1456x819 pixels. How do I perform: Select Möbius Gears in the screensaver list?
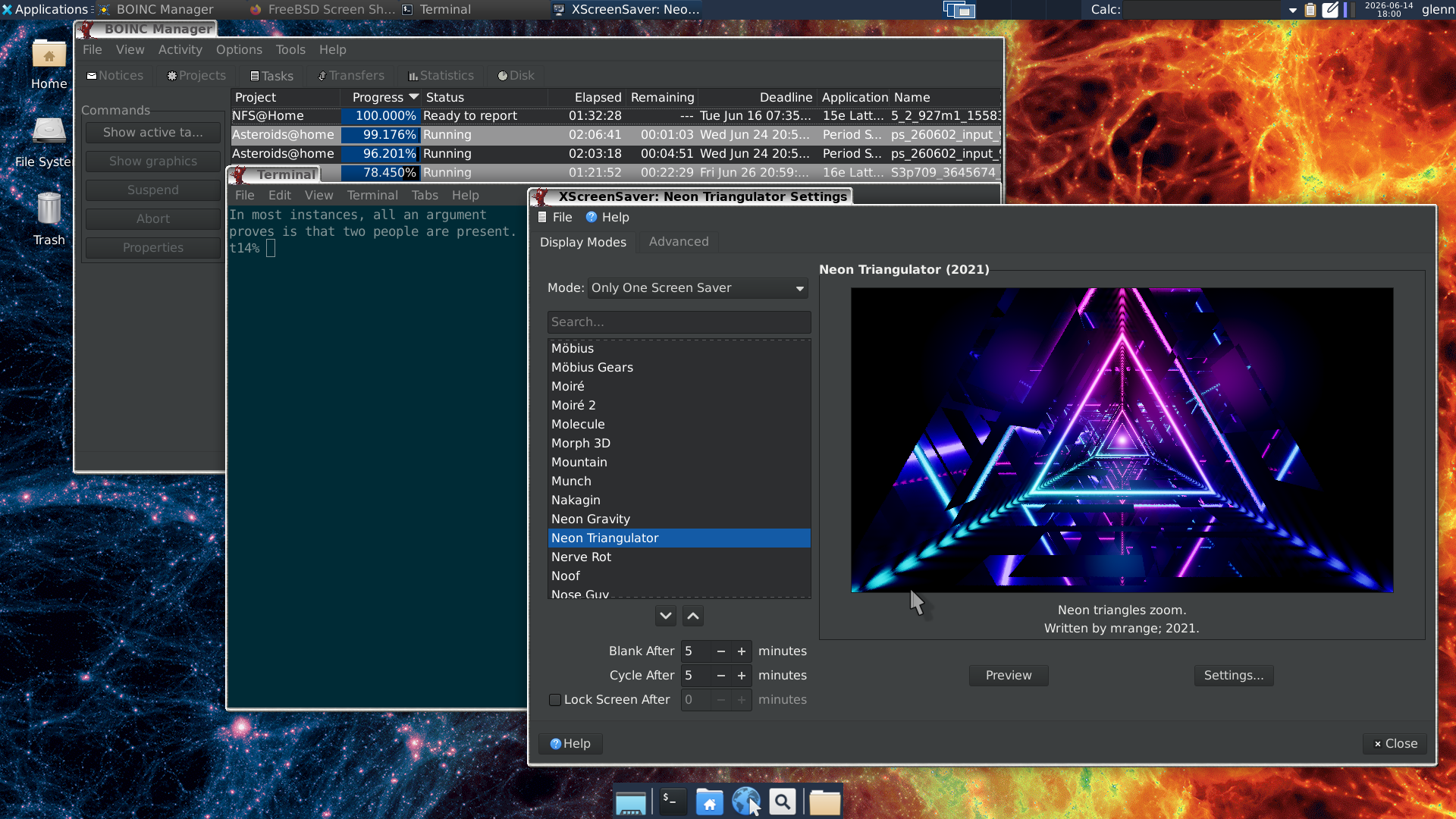679,368
